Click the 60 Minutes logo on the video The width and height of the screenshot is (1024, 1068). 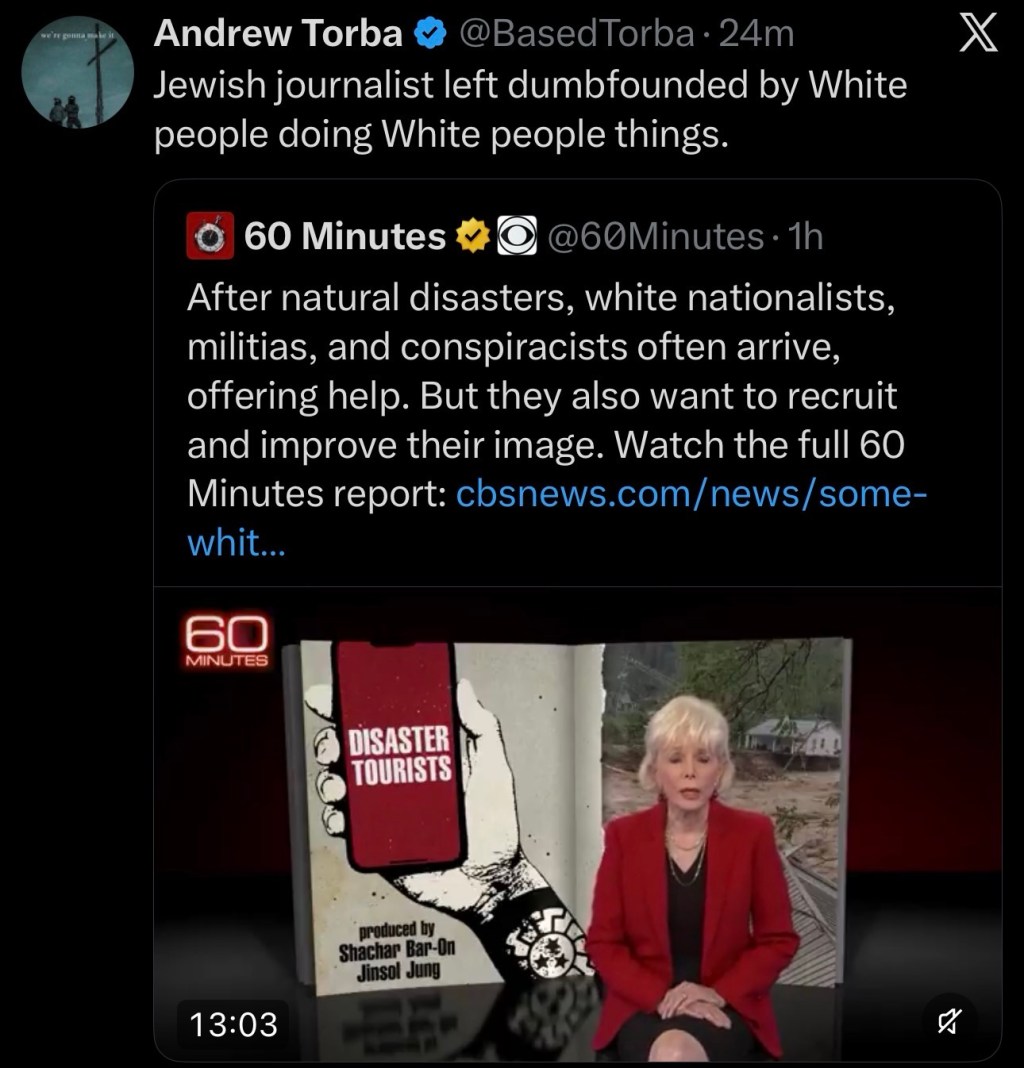coord(227,640)
